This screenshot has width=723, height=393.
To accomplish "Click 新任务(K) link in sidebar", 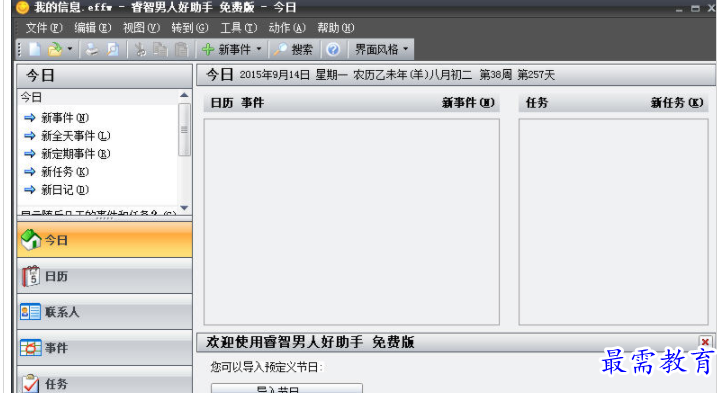I will [65, 172].
